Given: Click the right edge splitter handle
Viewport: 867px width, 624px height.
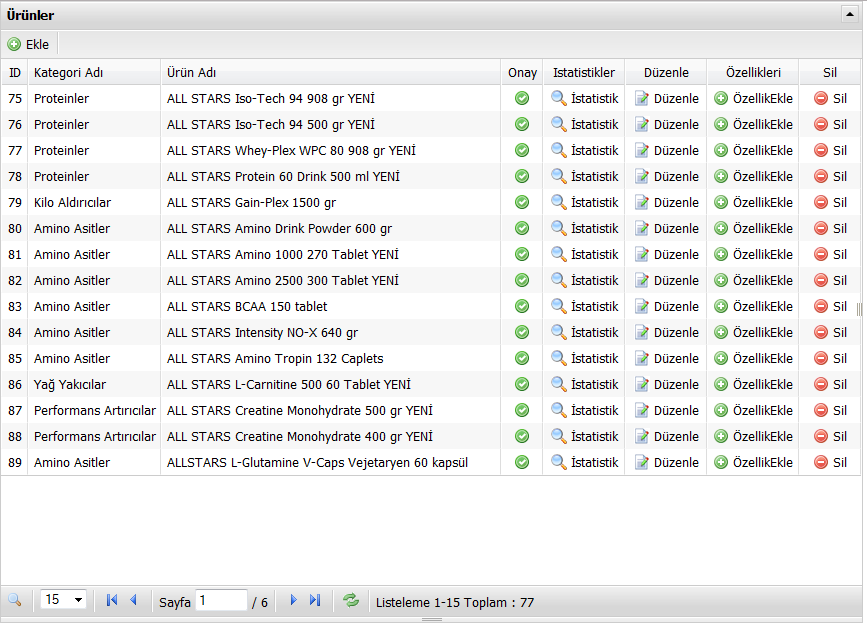Looking at the screenshot, I should [859, 309].
